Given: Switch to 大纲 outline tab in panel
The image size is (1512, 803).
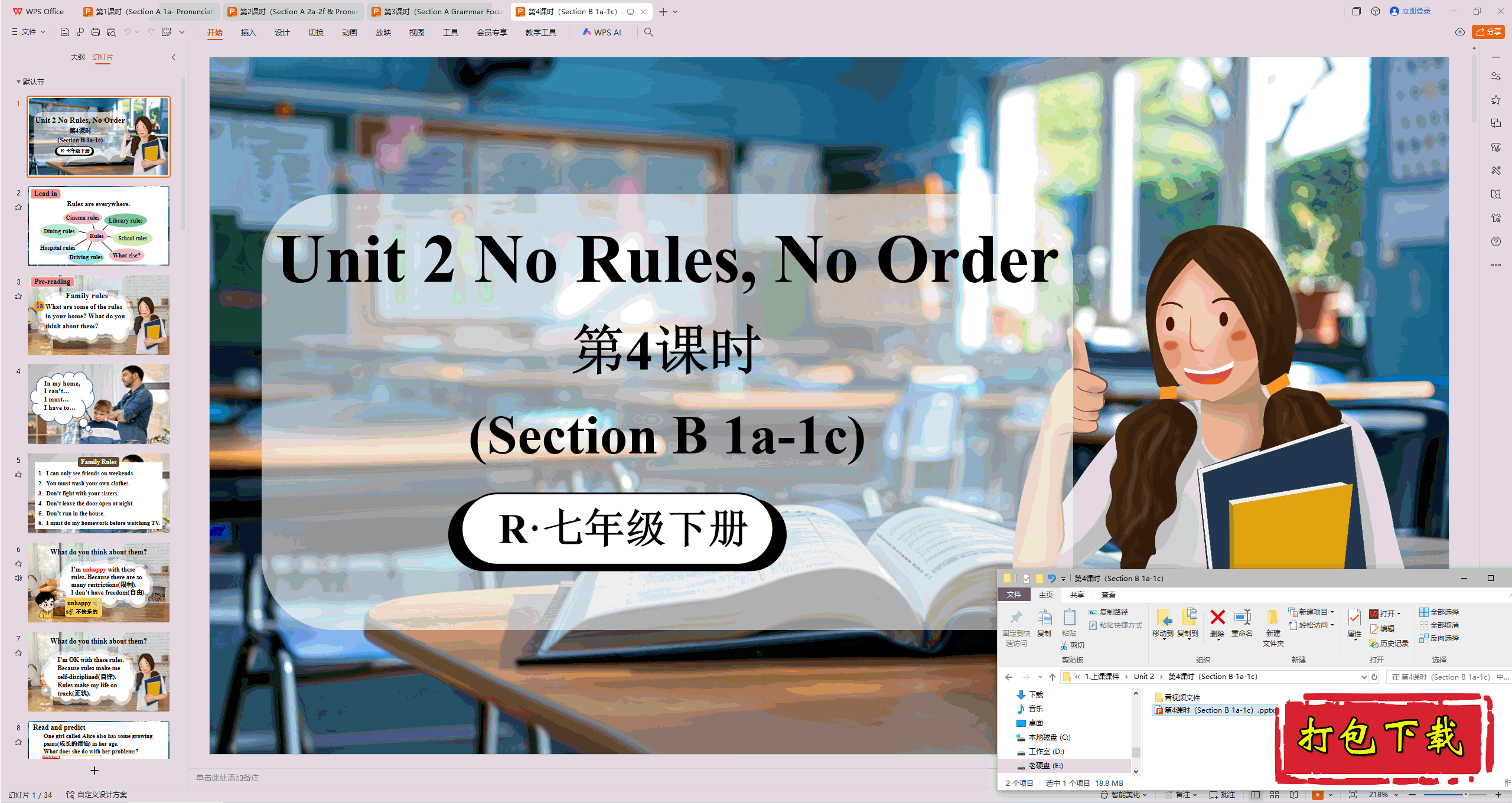Looking at the screenshot, I should [x=77, y=57].
